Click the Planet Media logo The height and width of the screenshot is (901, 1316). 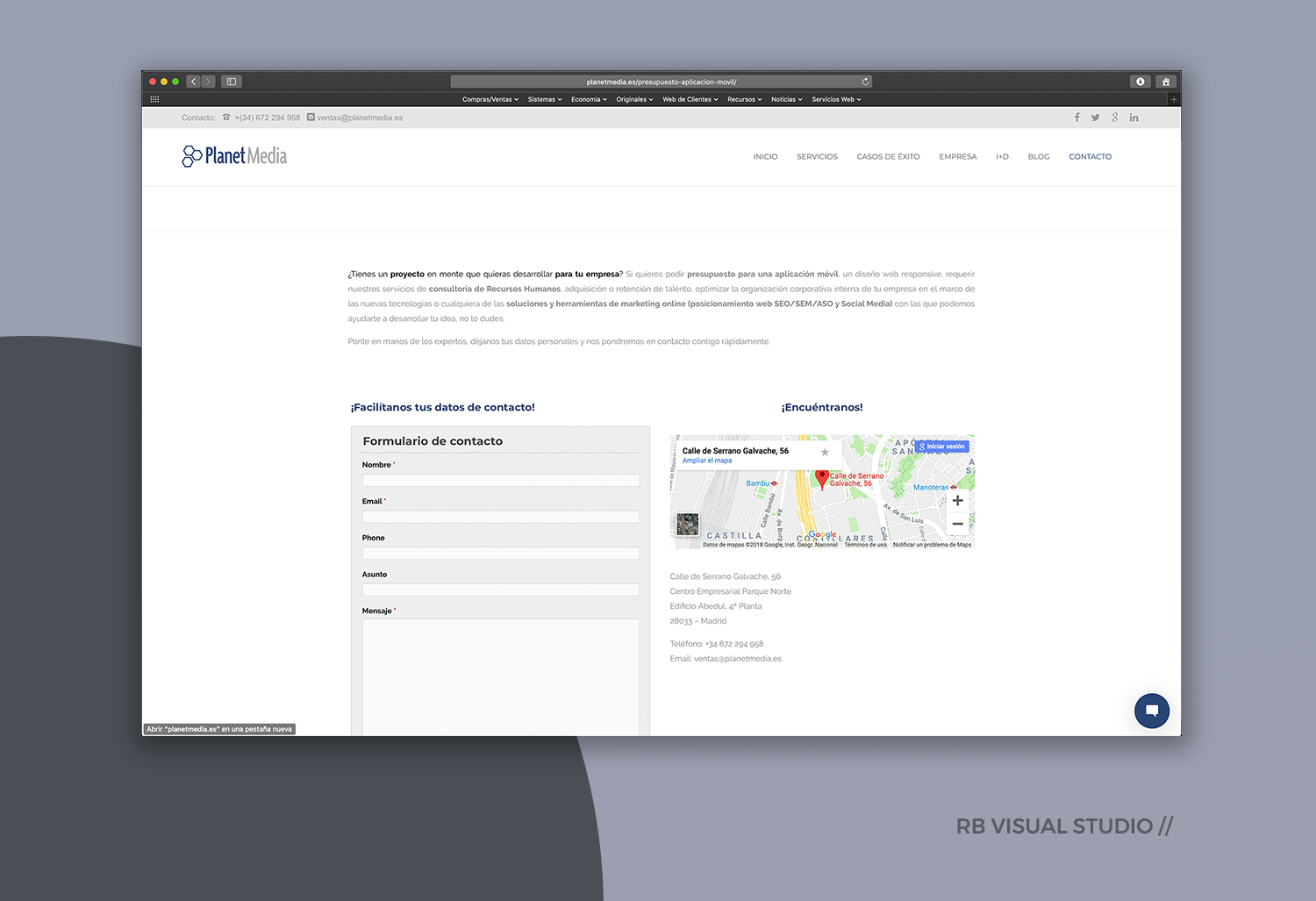tap(234, 156)
